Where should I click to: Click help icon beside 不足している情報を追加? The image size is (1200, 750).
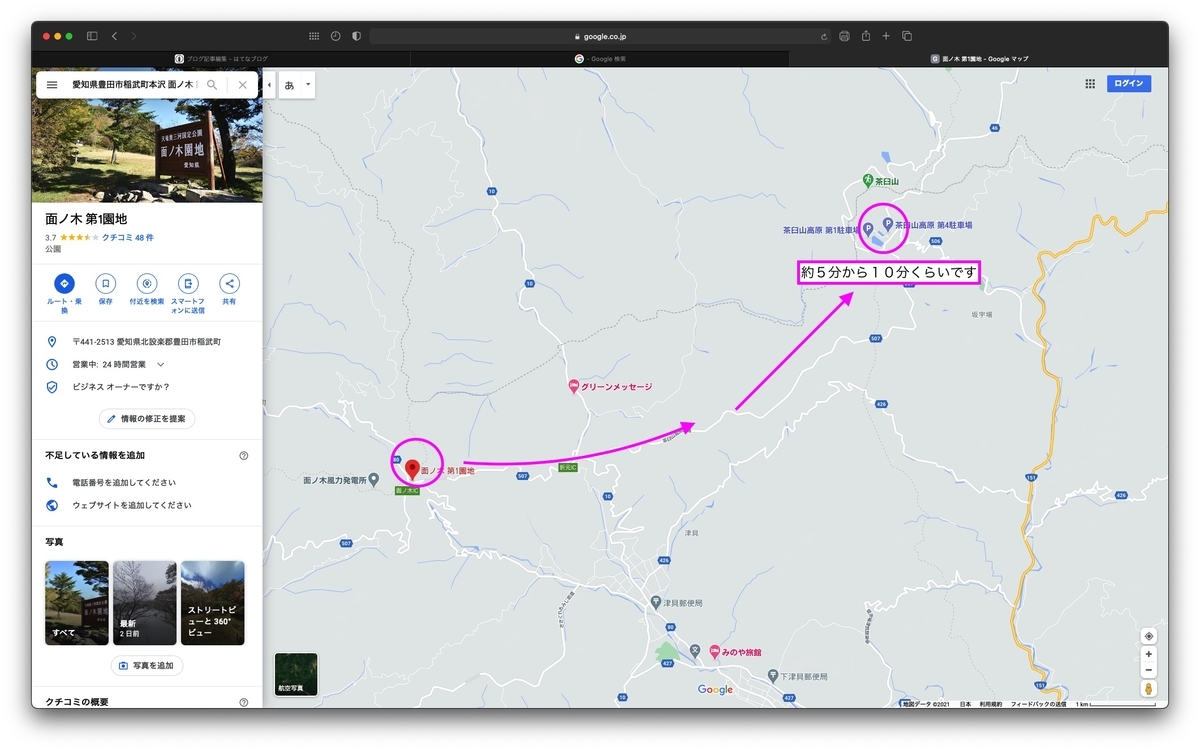click(x=244, y=456)
